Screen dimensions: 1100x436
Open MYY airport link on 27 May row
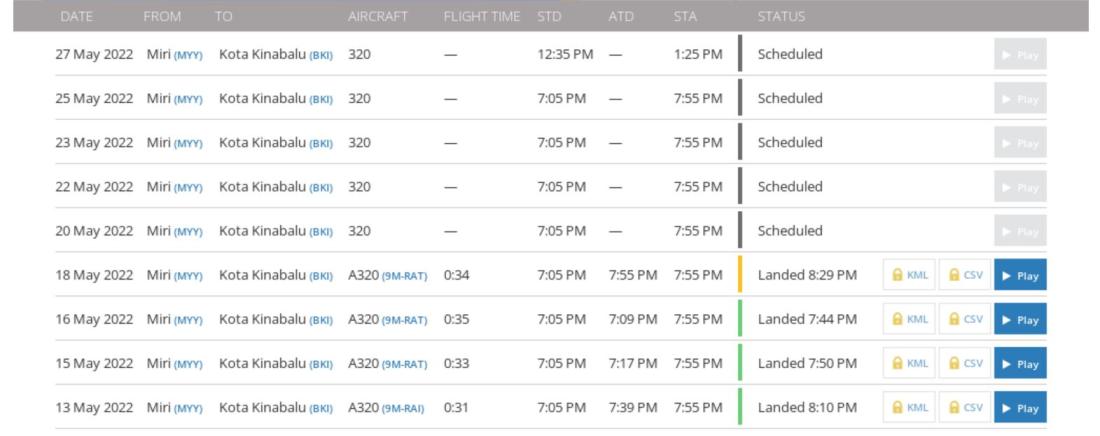188,55
